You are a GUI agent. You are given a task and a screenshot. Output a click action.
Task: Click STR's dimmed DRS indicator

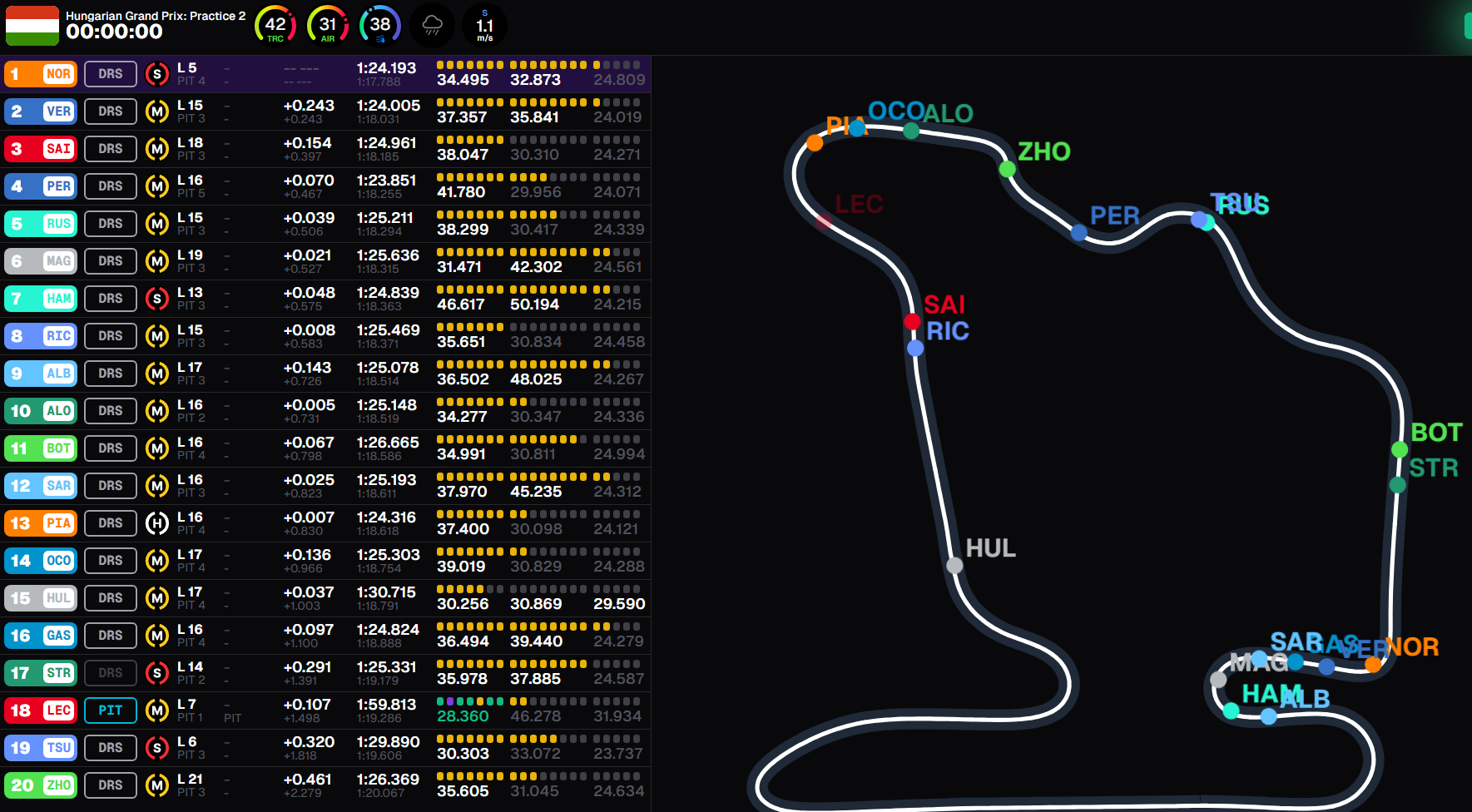tap(111, 673)
